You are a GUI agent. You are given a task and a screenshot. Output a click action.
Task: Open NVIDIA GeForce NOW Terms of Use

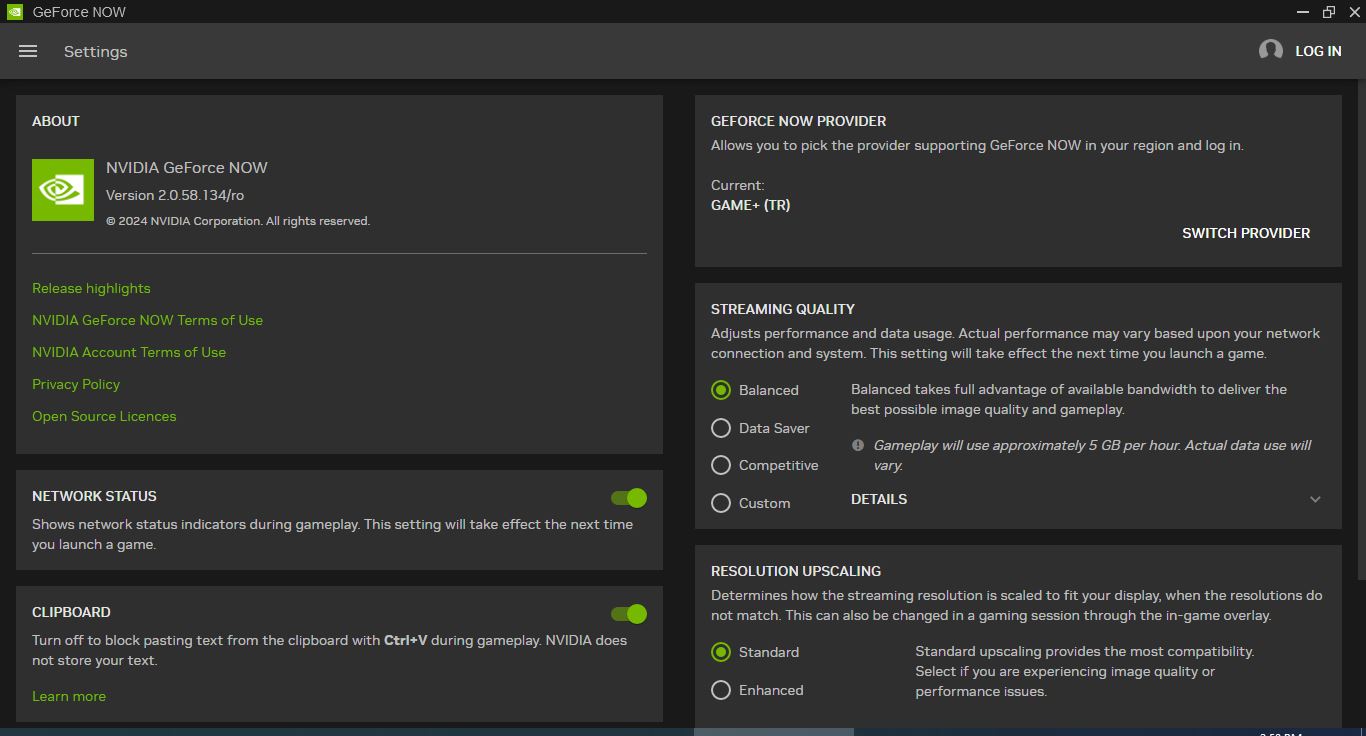tap(147, 320)
